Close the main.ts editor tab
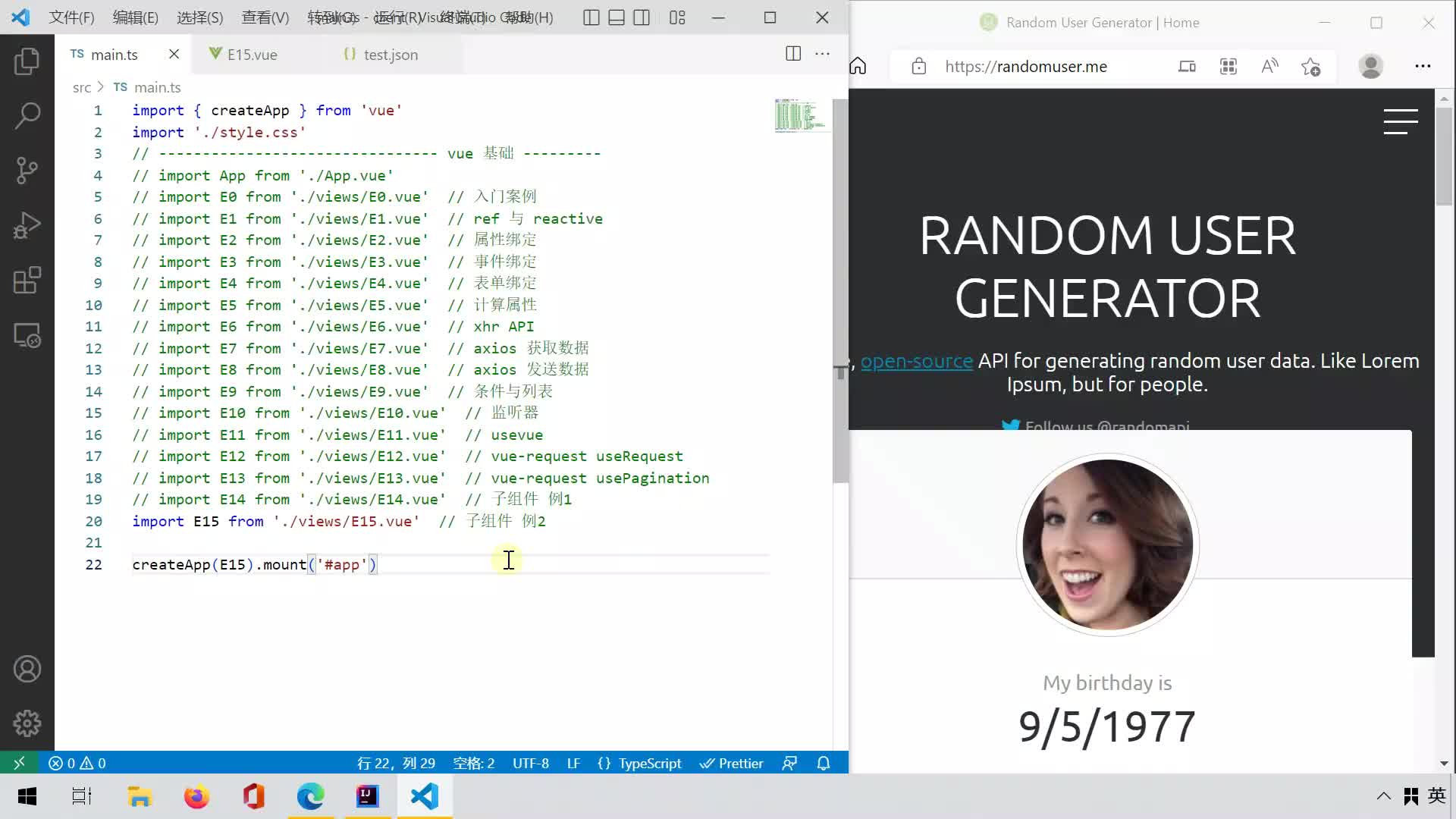This screenshot has width=1456, height=819. click(x=174, y=54)
